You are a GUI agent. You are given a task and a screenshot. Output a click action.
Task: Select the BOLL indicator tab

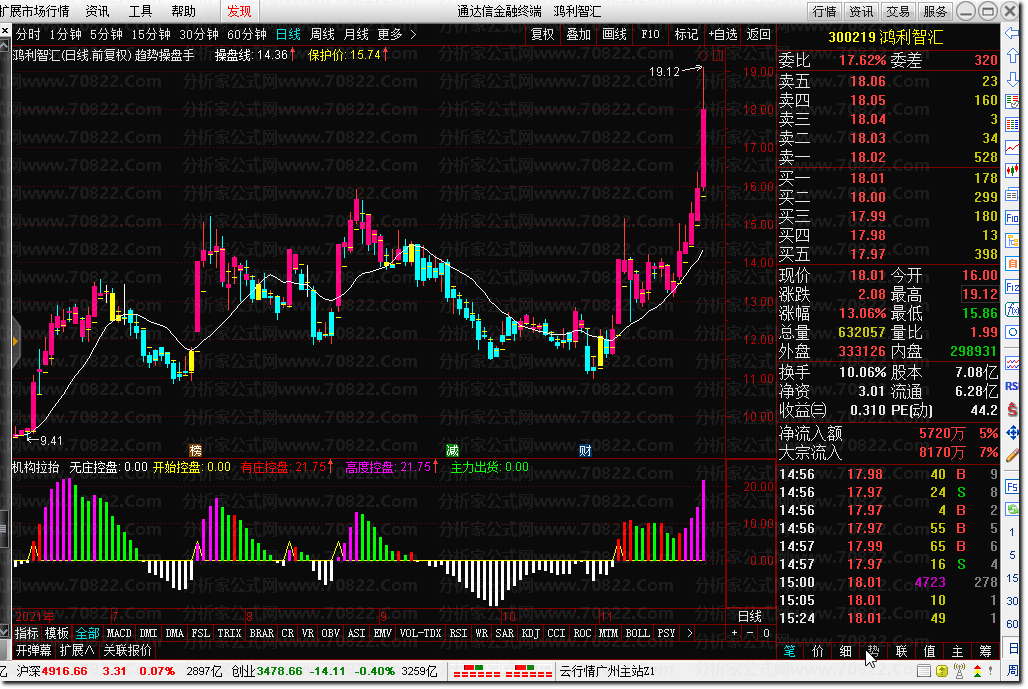point(637,633)
